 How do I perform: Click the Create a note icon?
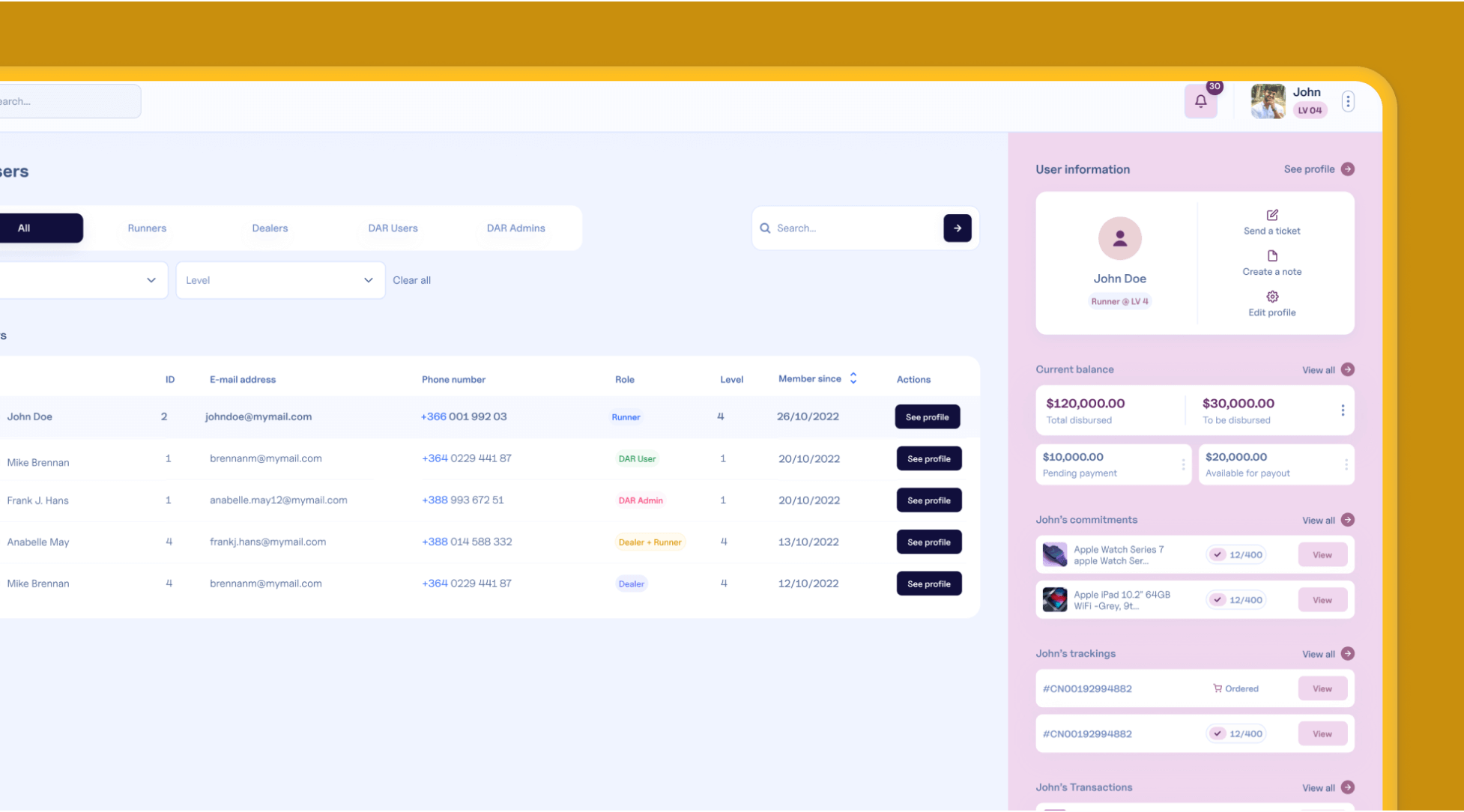coord(1271,256)
